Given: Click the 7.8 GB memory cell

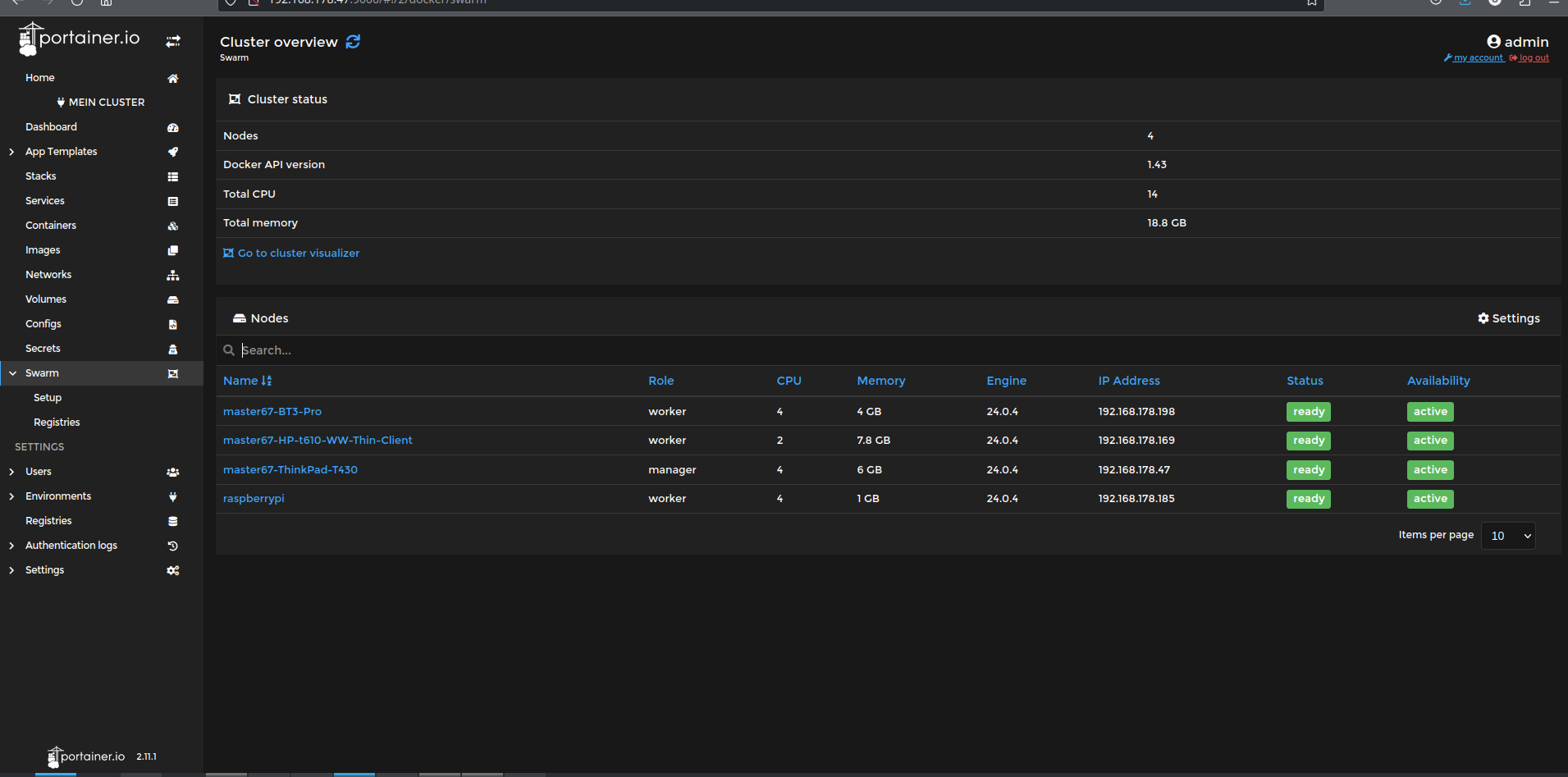Looking at the screenshot, I should click(874, 441).
